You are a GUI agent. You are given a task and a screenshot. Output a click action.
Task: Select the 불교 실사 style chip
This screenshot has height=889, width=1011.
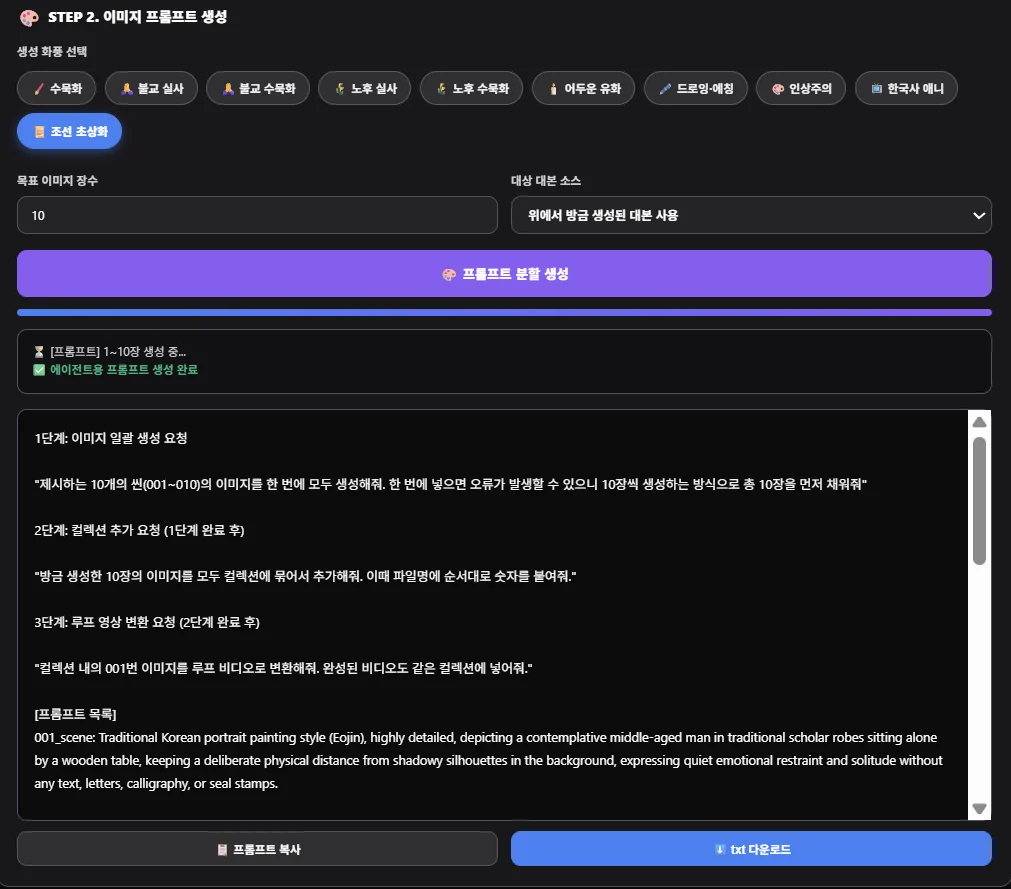point(152,88)
